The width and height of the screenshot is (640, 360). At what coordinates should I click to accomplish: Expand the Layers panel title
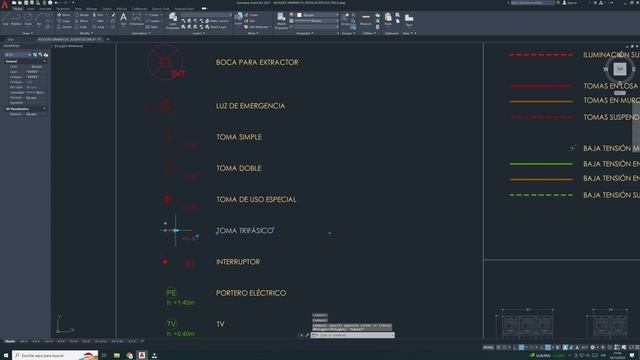(198, 33)
